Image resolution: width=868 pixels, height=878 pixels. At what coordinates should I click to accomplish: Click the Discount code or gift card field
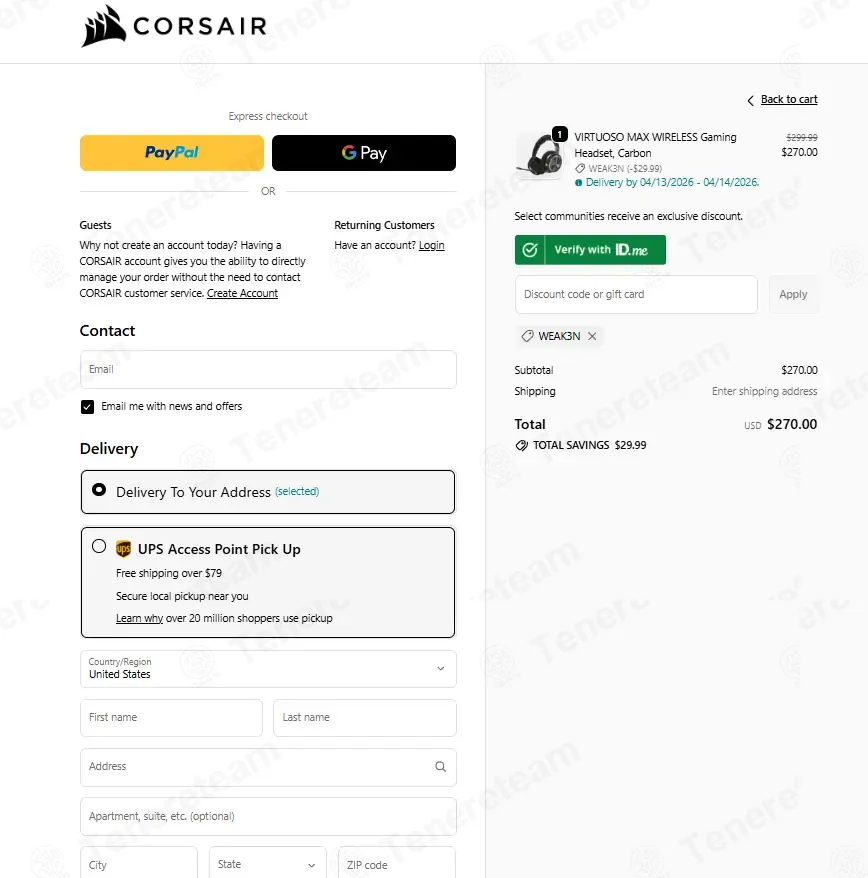(636, 295)
